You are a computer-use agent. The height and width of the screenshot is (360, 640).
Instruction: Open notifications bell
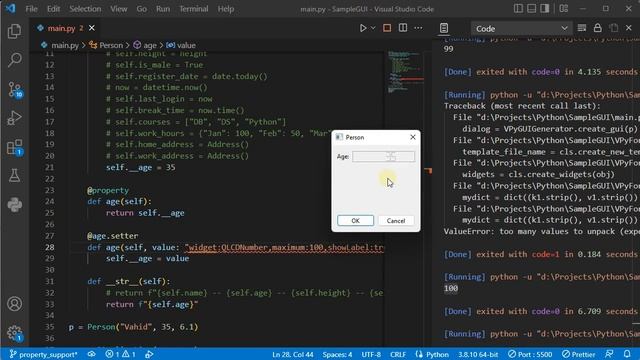click(x=627, y=354)
